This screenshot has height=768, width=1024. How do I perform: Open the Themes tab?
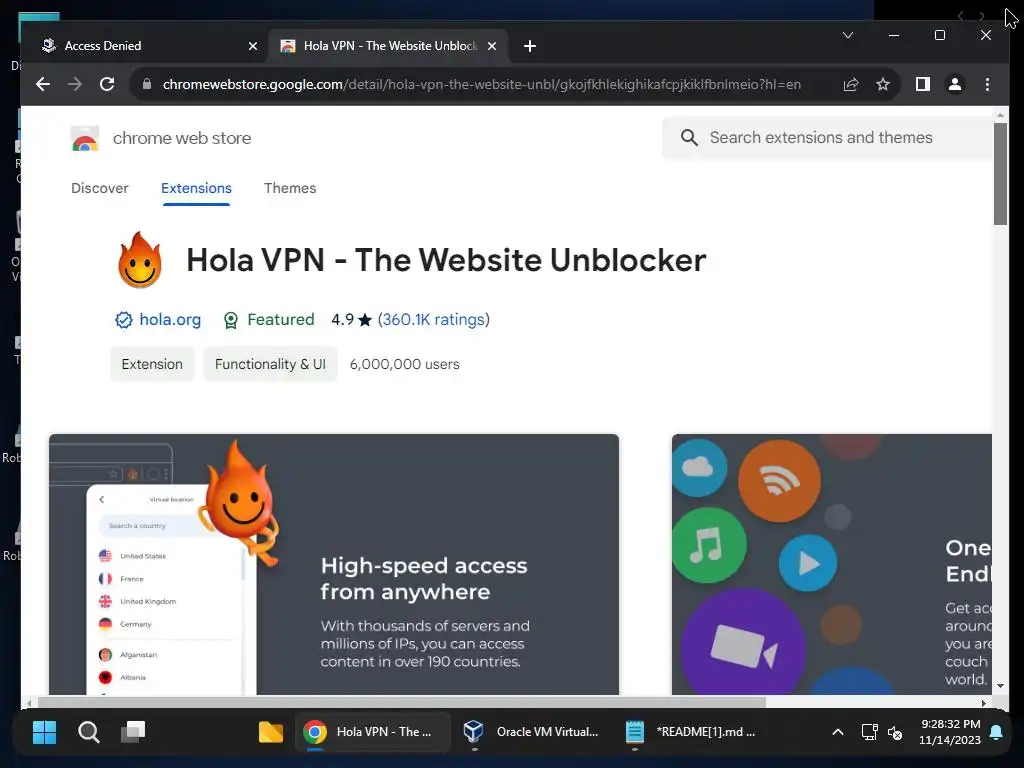coord(290,188)
